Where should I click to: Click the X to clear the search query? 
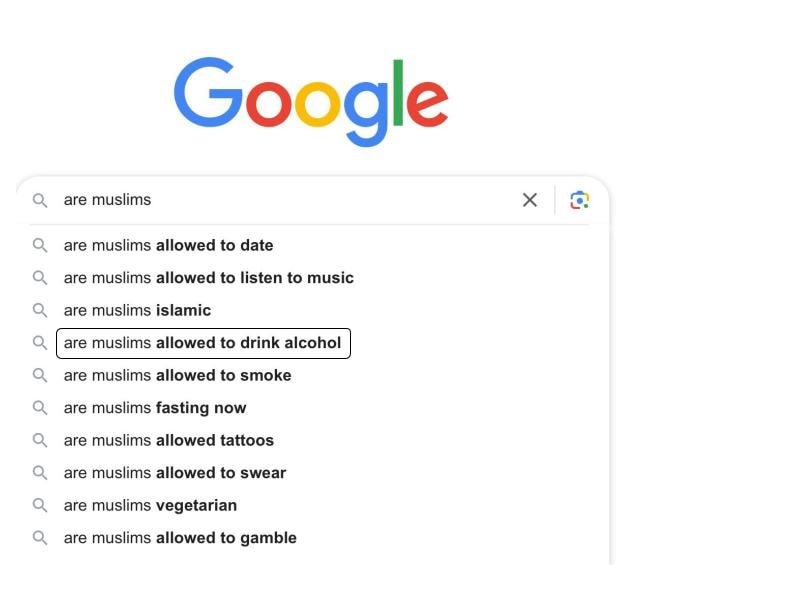530,200
